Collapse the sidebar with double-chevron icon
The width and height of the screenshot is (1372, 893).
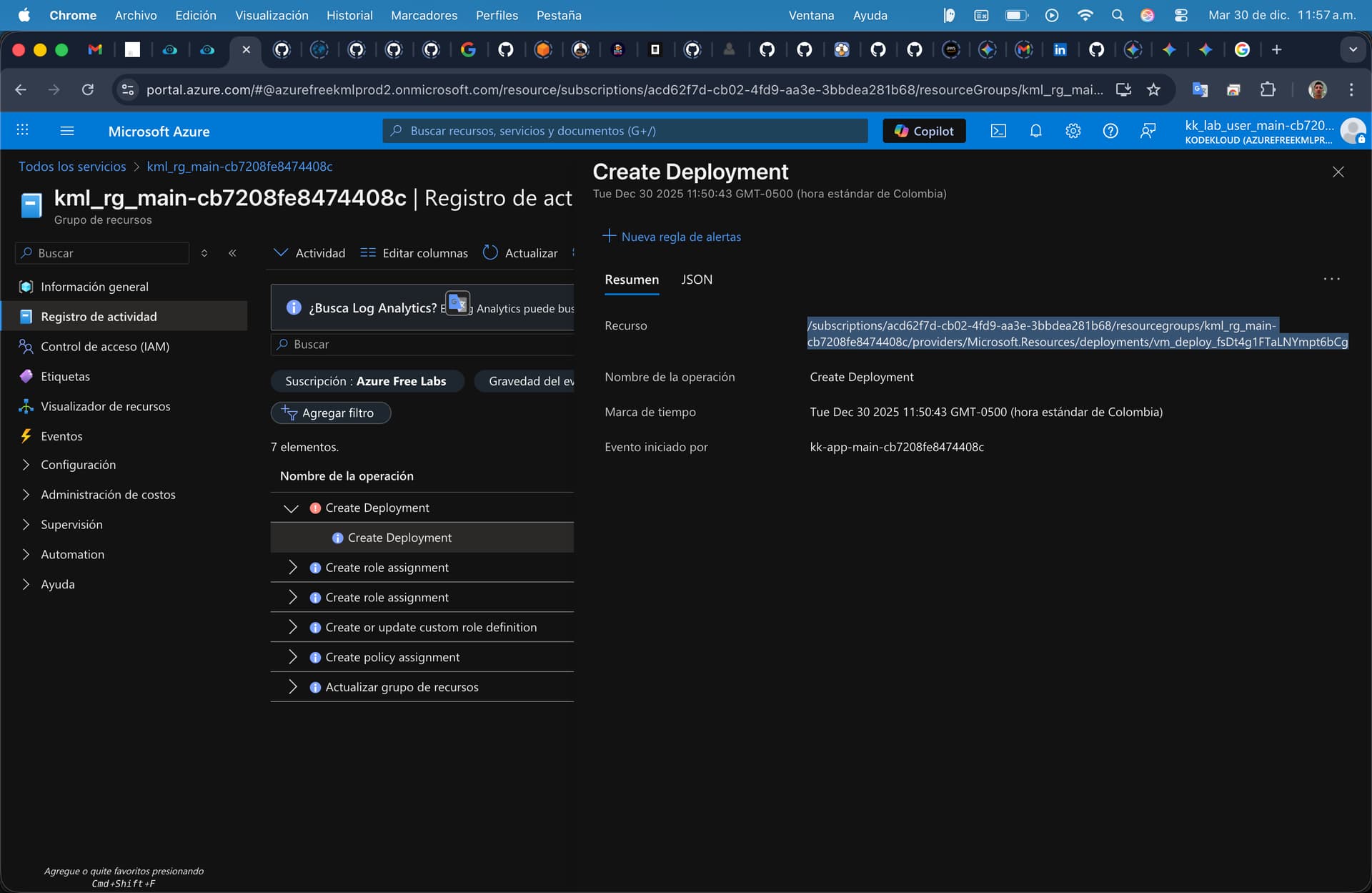(x=232, y=253)
